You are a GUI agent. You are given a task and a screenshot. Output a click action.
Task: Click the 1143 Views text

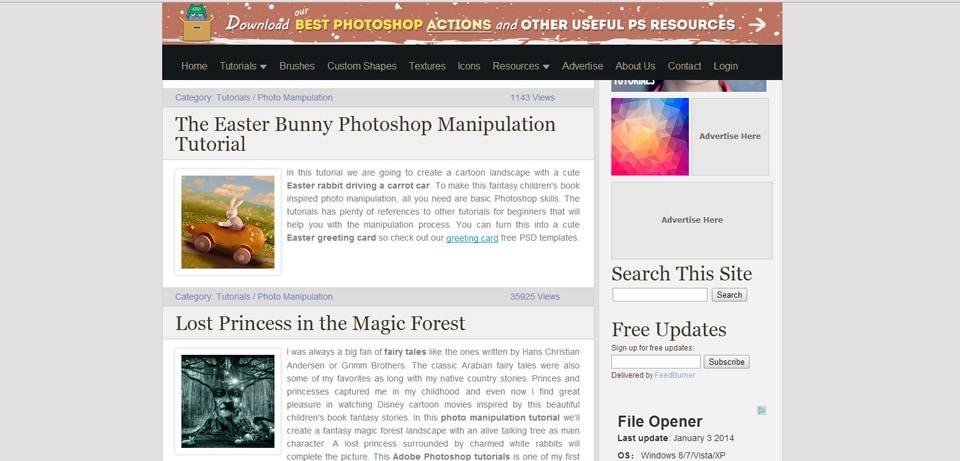pos(532,97)
